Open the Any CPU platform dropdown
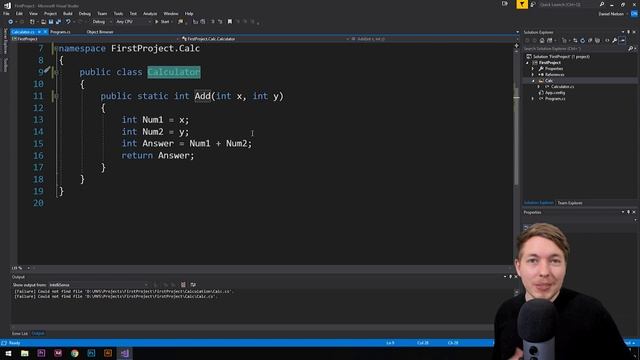Screen dimensions: 640x360 (133, 22)
